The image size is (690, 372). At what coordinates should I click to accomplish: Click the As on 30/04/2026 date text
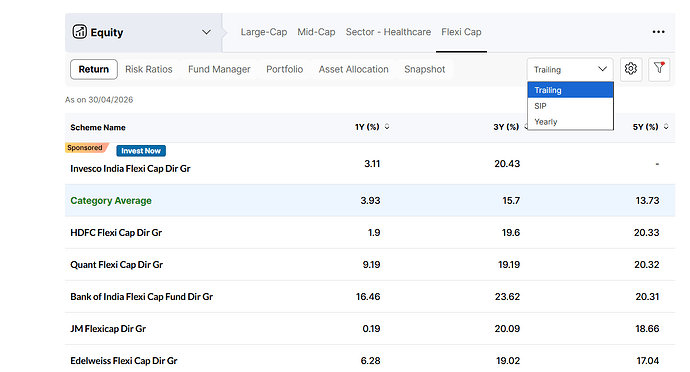click(99, 99)
